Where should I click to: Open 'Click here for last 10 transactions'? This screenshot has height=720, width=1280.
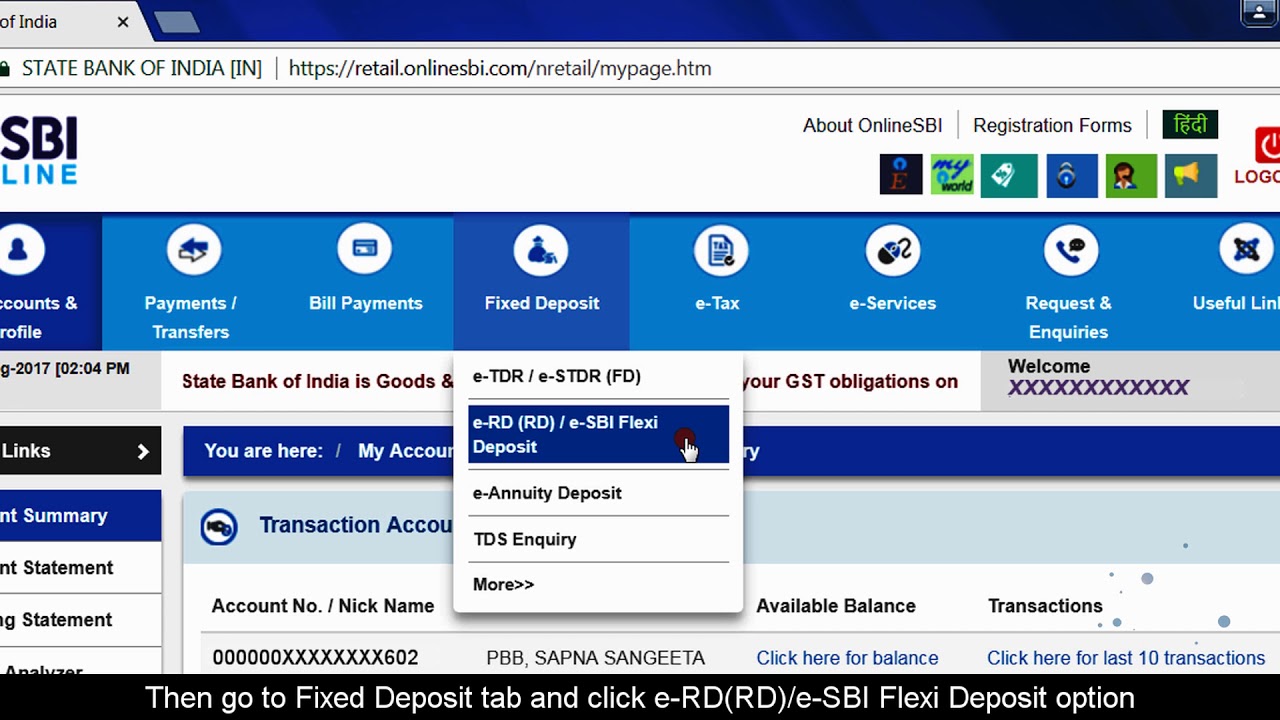tap(1126, 658)
